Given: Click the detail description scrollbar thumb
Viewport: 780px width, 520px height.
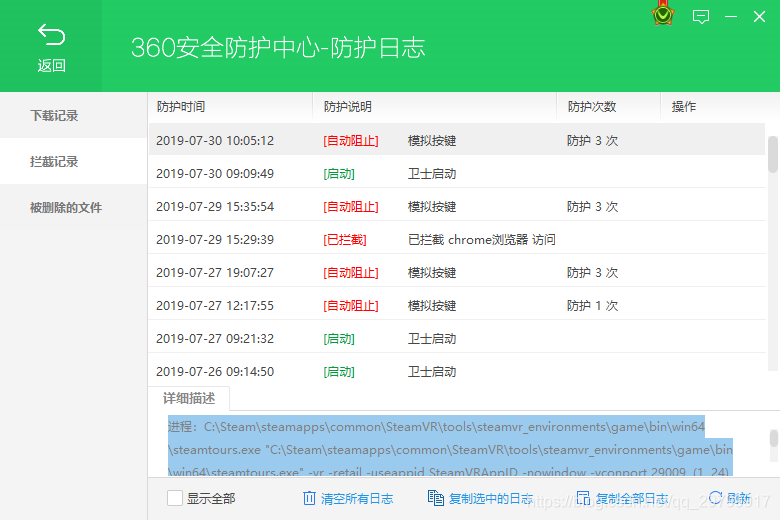Looking at the screenshot, I should click(774, 438).
